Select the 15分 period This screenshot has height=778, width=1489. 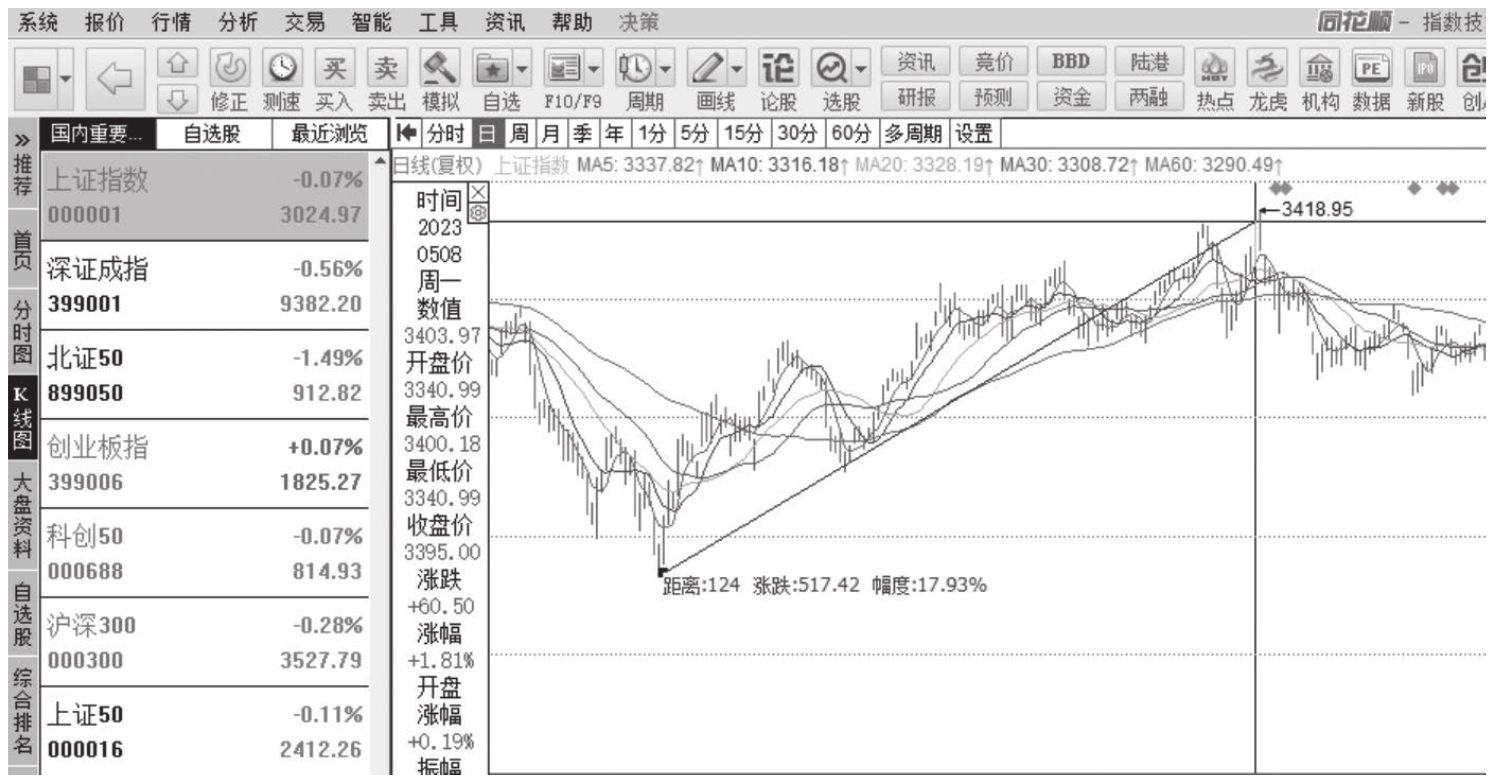pyautogui.click(x=741, y=133)
